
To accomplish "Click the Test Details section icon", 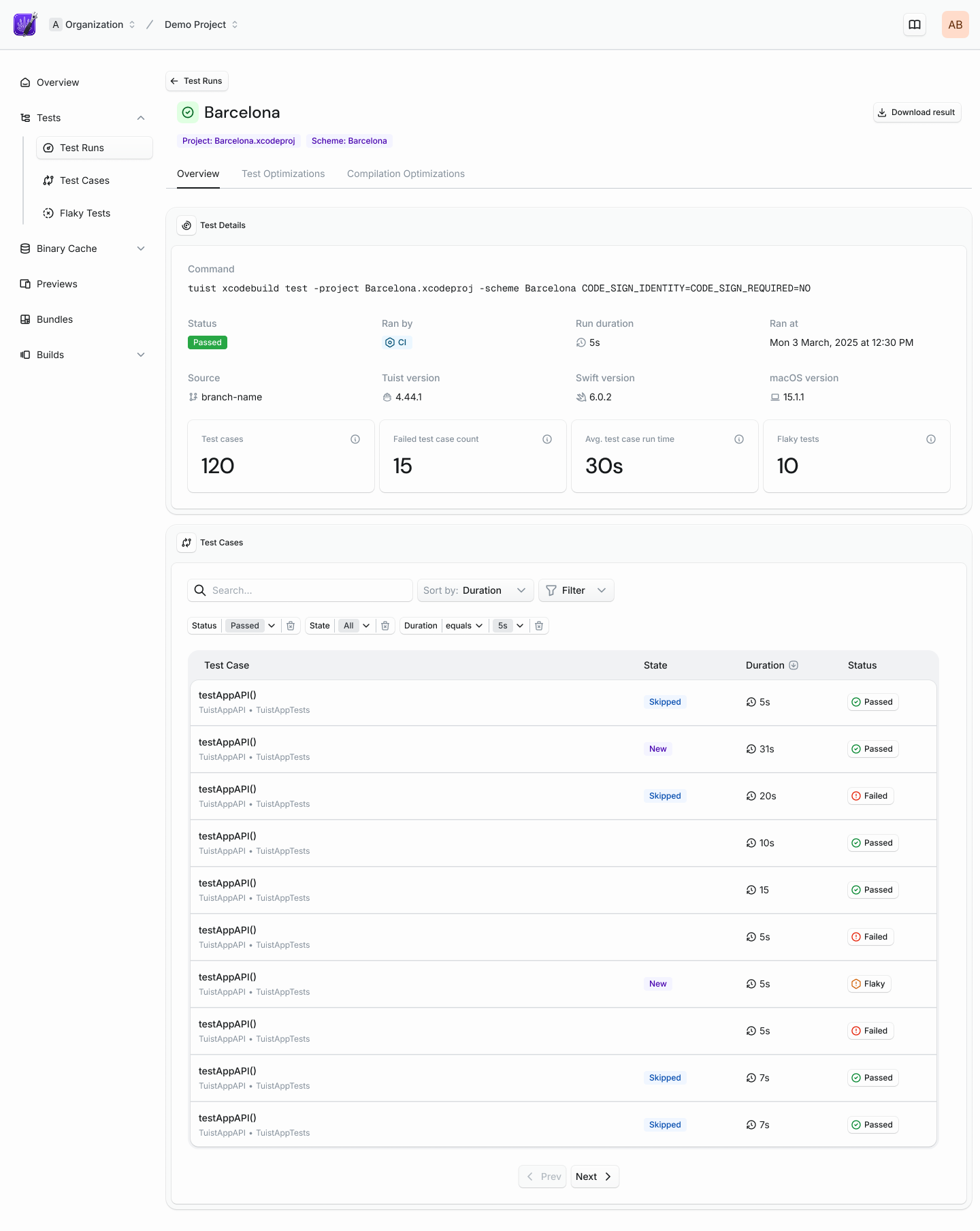I will [186, 225].
